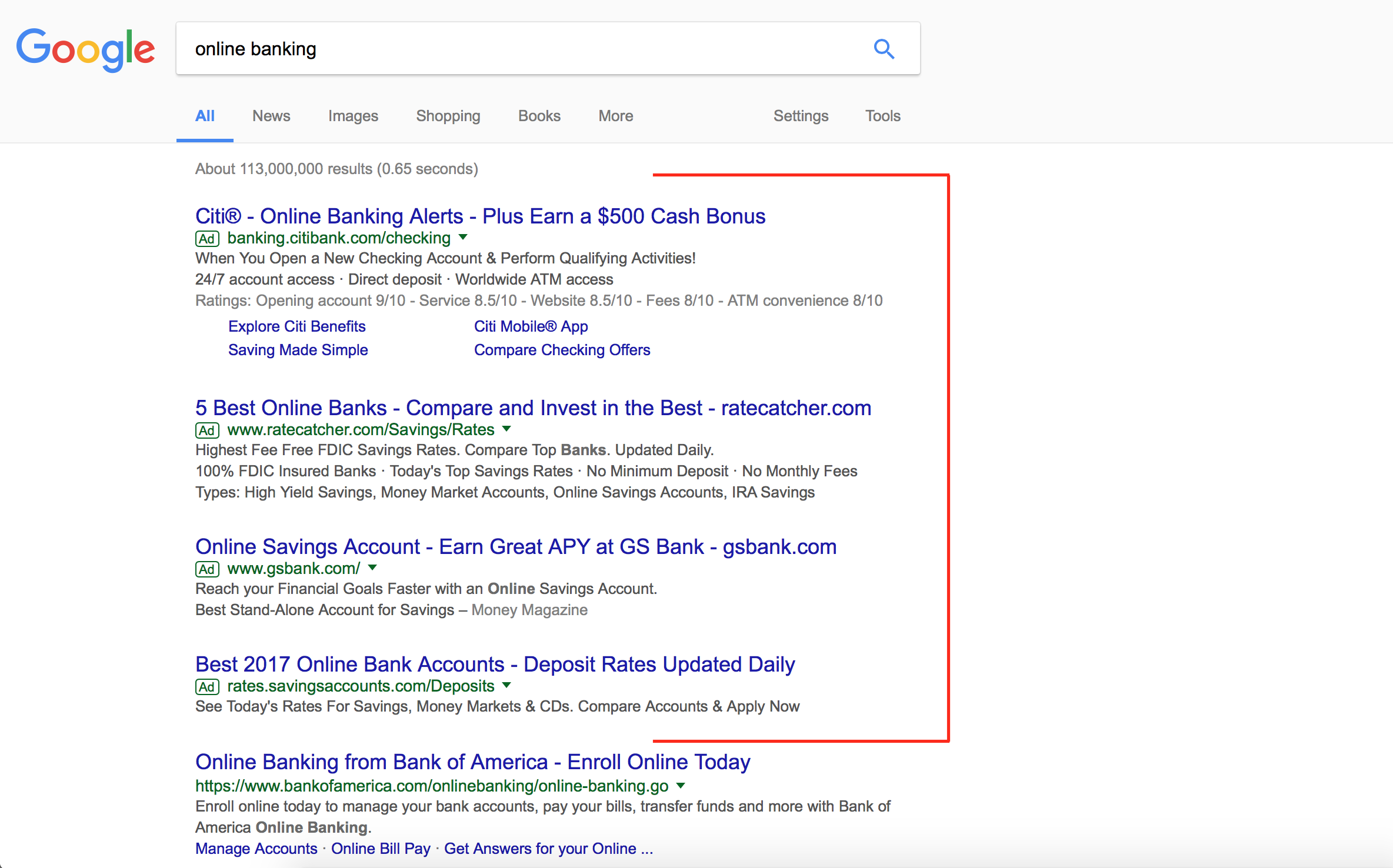Image resolution: width=1393 pixels, height=868 pixels.
Task: Click the Google logo
Action: coord(86,49)
